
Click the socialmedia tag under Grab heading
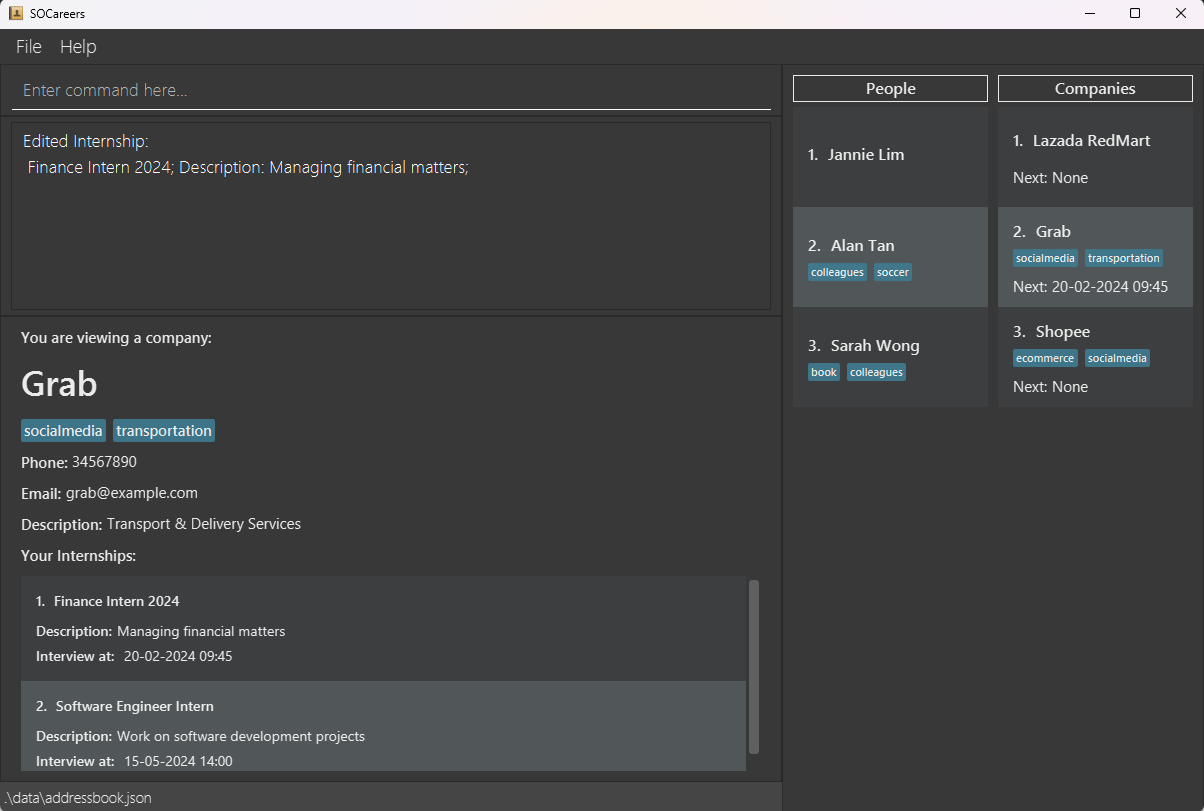(x=64, y=431)
